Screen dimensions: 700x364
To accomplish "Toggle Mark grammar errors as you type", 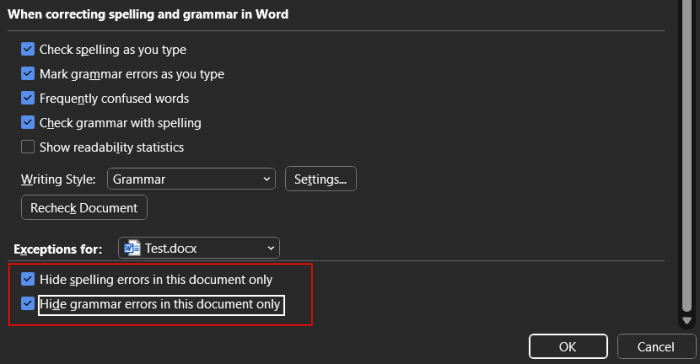I will [28, 73].
